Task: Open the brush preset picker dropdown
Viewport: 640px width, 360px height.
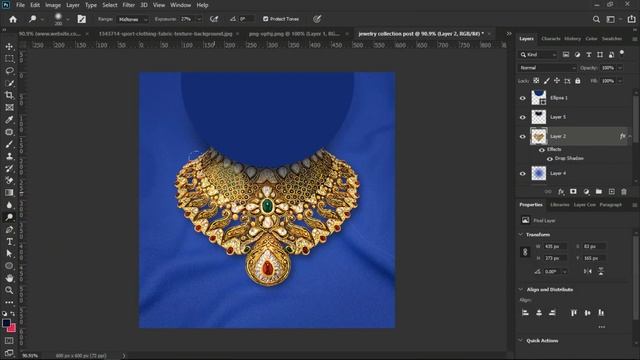Action: [x=67, y=19]
